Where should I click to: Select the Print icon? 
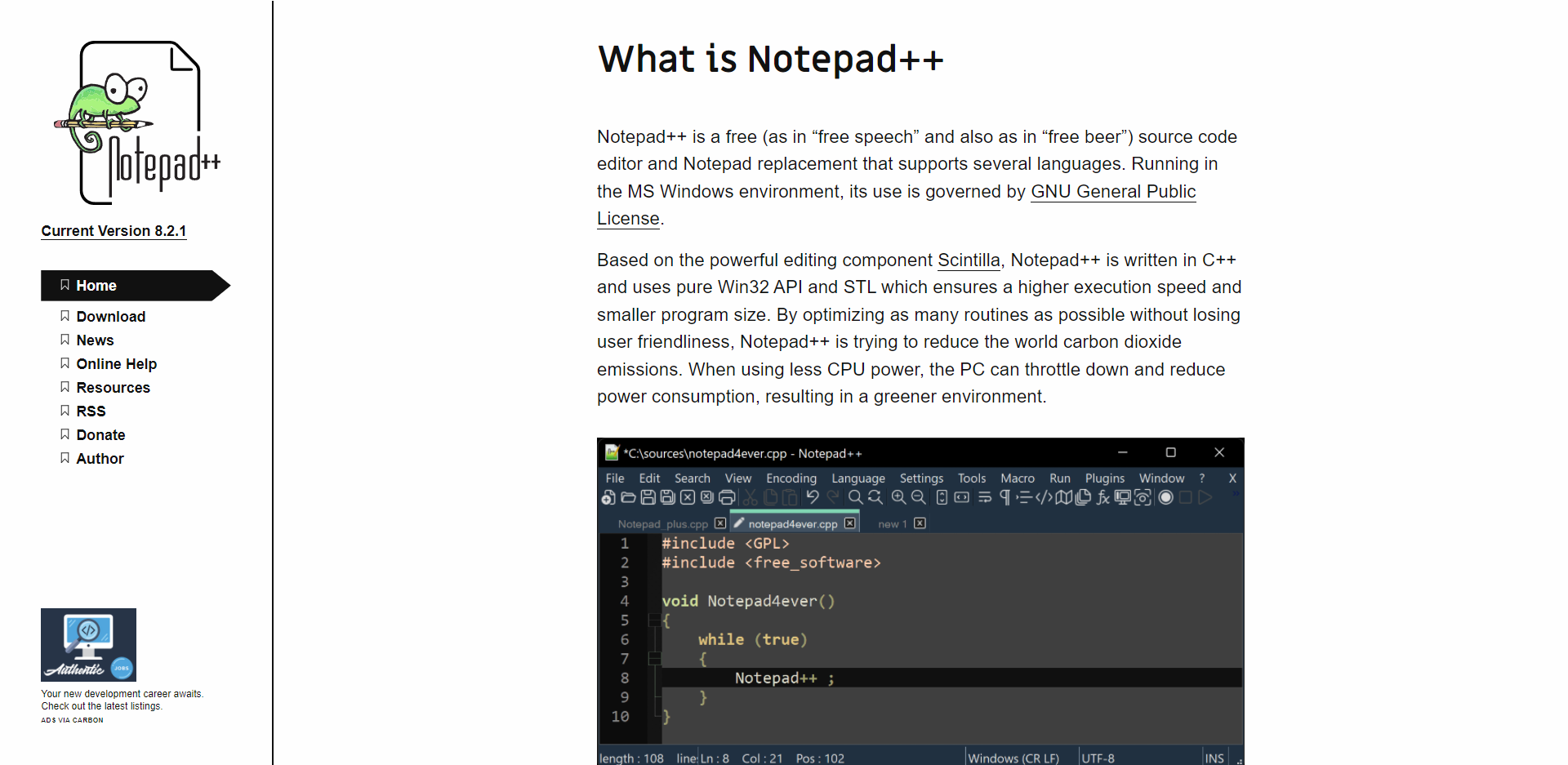pos(727,497)
